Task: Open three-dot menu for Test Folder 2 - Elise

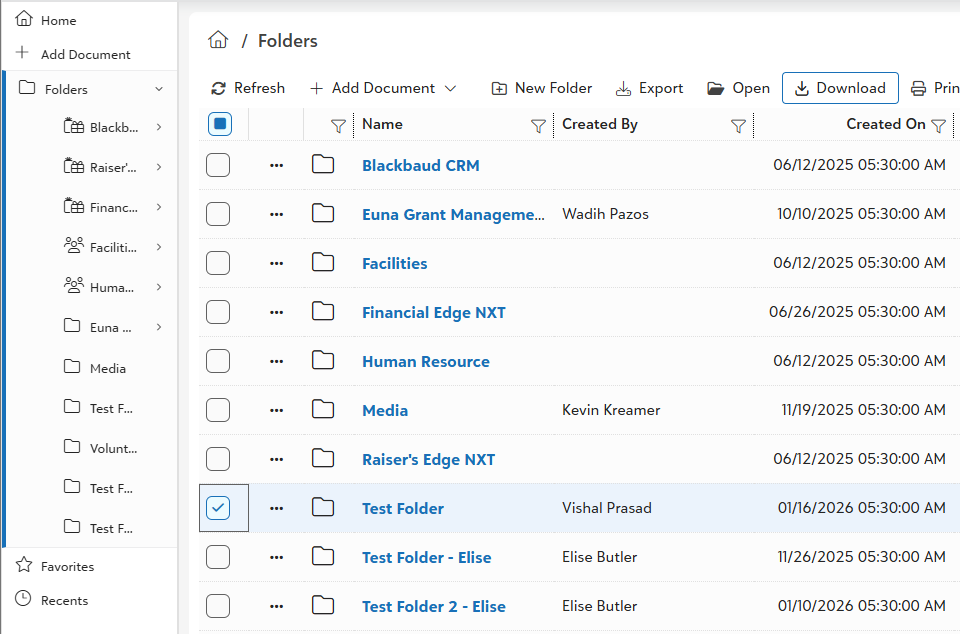Action: (277, 606)
